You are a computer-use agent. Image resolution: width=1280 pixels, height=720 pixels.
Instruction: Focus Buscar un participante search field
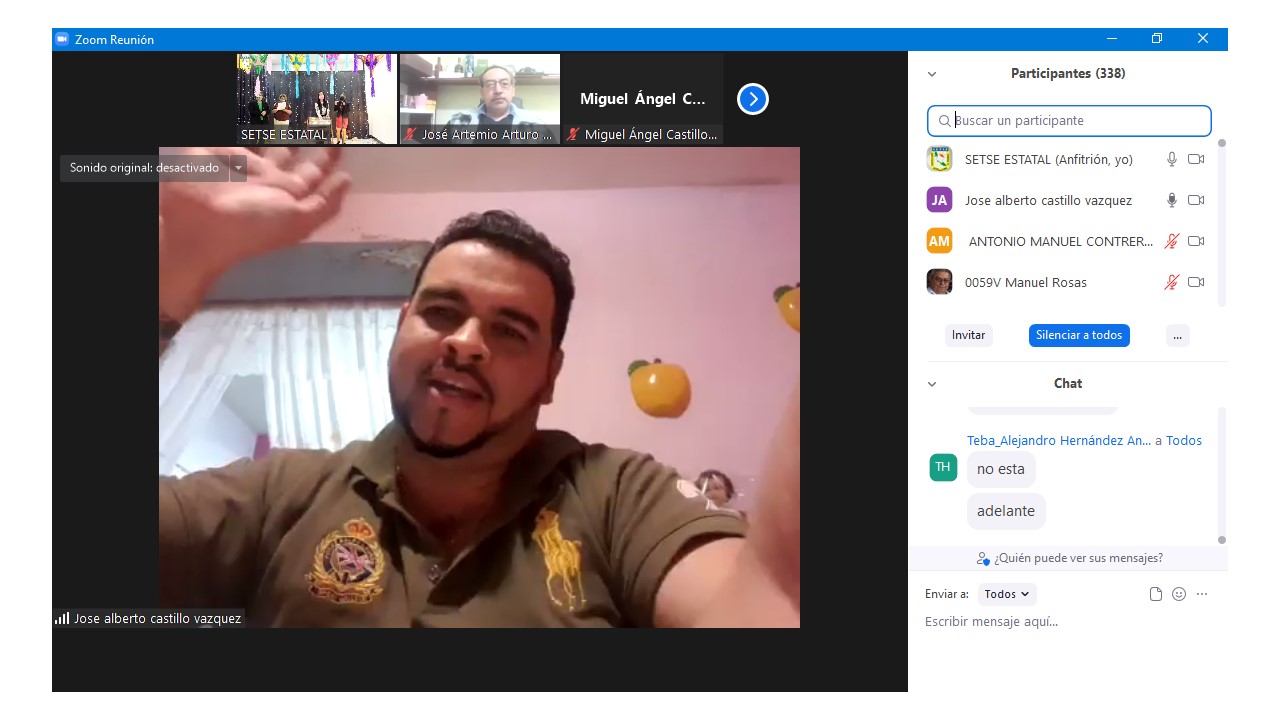(x=1069, y=121)
